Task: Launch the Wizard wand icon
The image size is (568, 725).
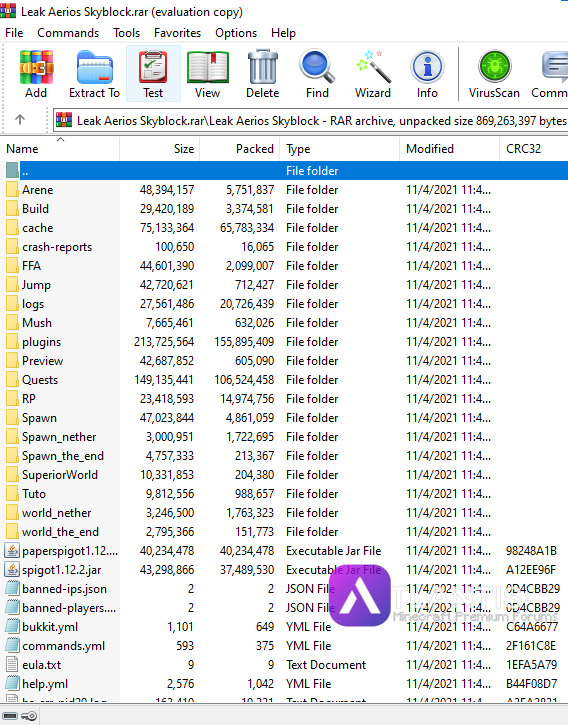Action: [x=373, y=68]
